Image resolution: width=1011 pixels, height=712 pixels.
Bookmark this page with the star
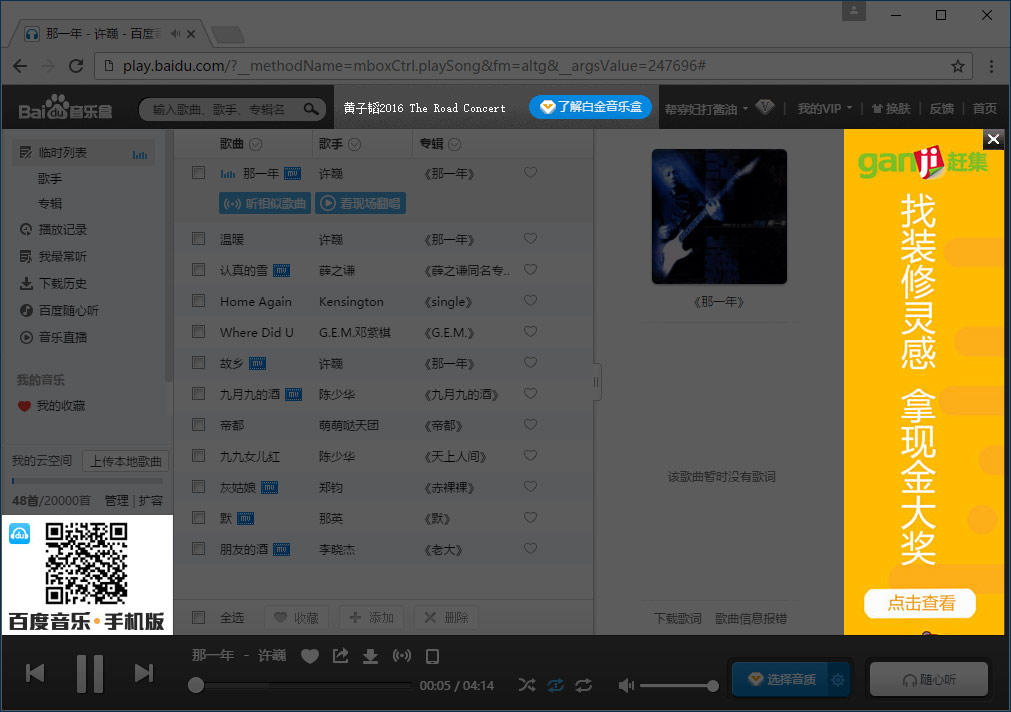pos(958,66)
